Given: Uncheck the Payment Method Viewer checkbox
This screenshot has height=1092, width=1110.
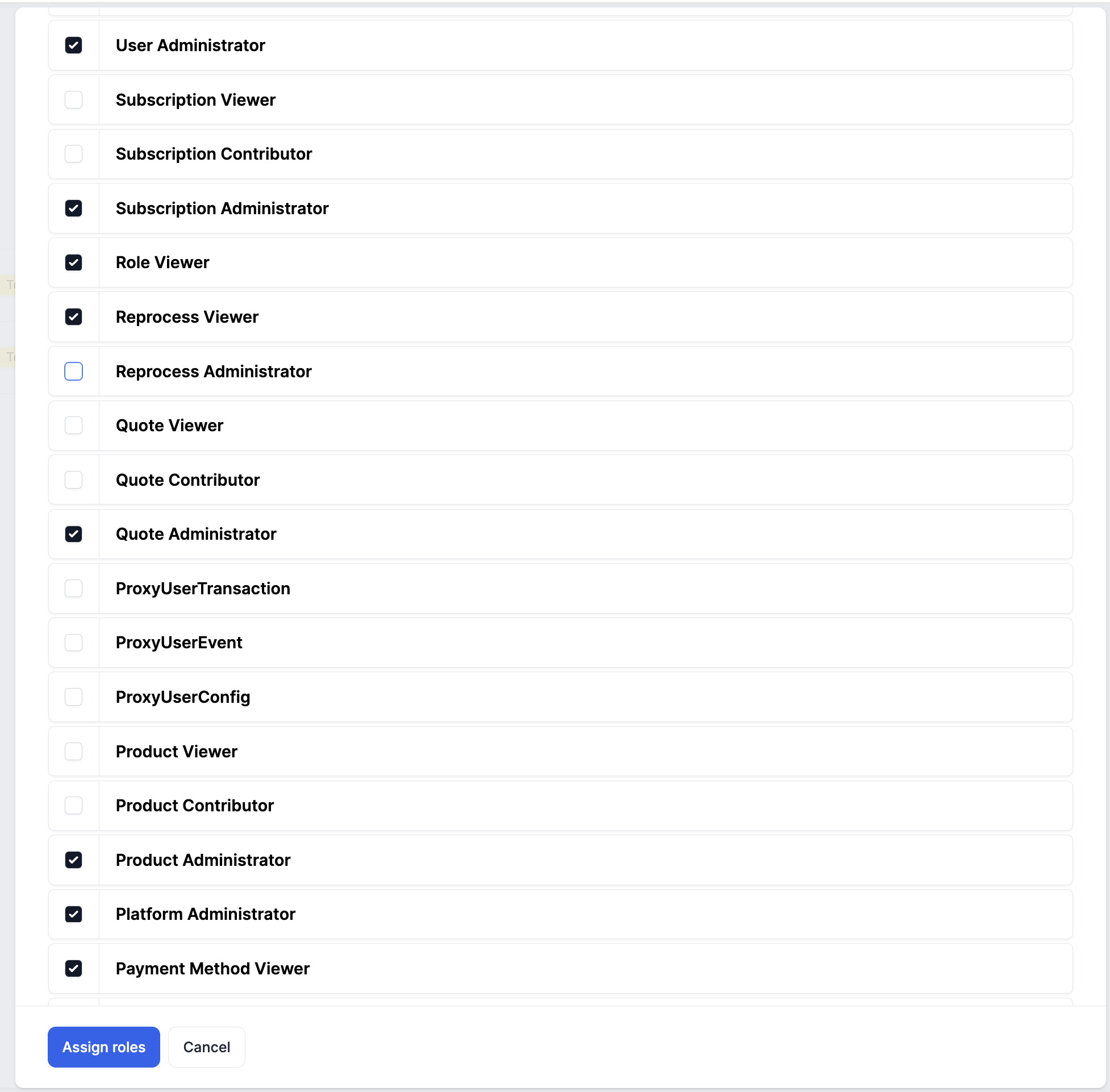Looking at the screenshot, I should (x=73, y=968).
